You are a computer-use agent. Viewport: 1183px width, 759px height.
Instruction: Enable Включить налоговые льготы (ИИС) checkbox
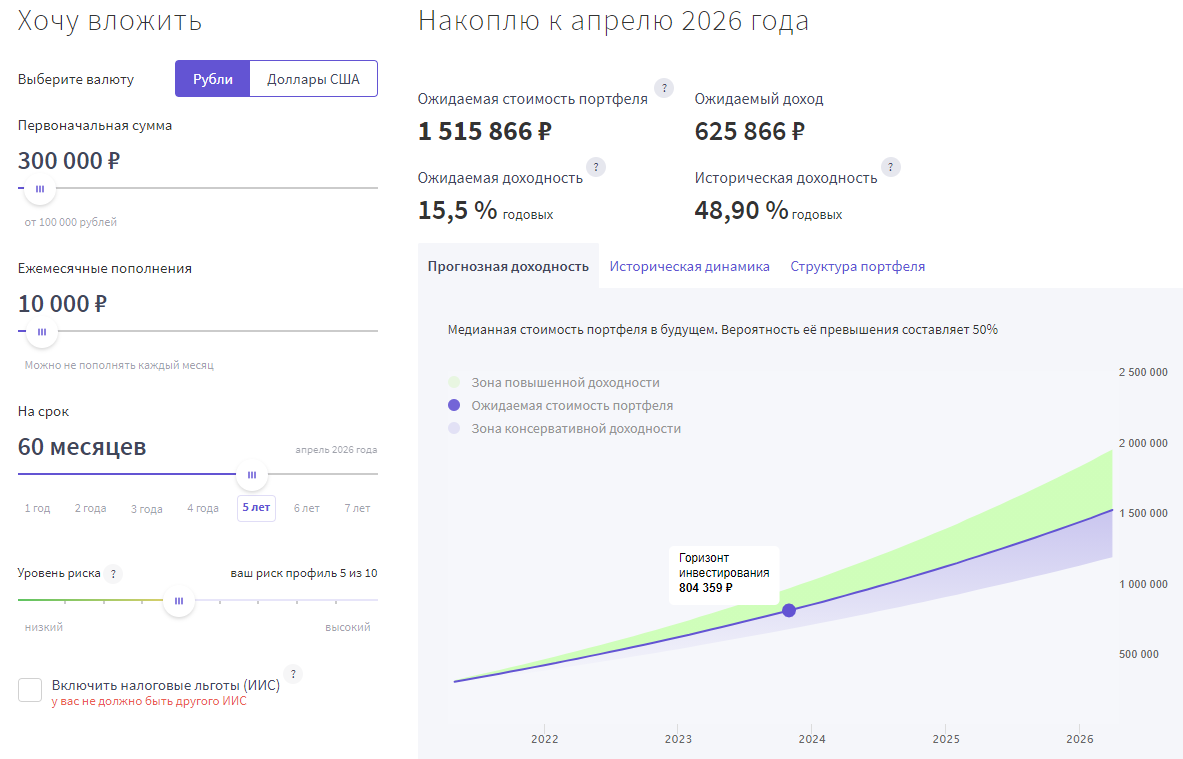[x=29, y=689]
